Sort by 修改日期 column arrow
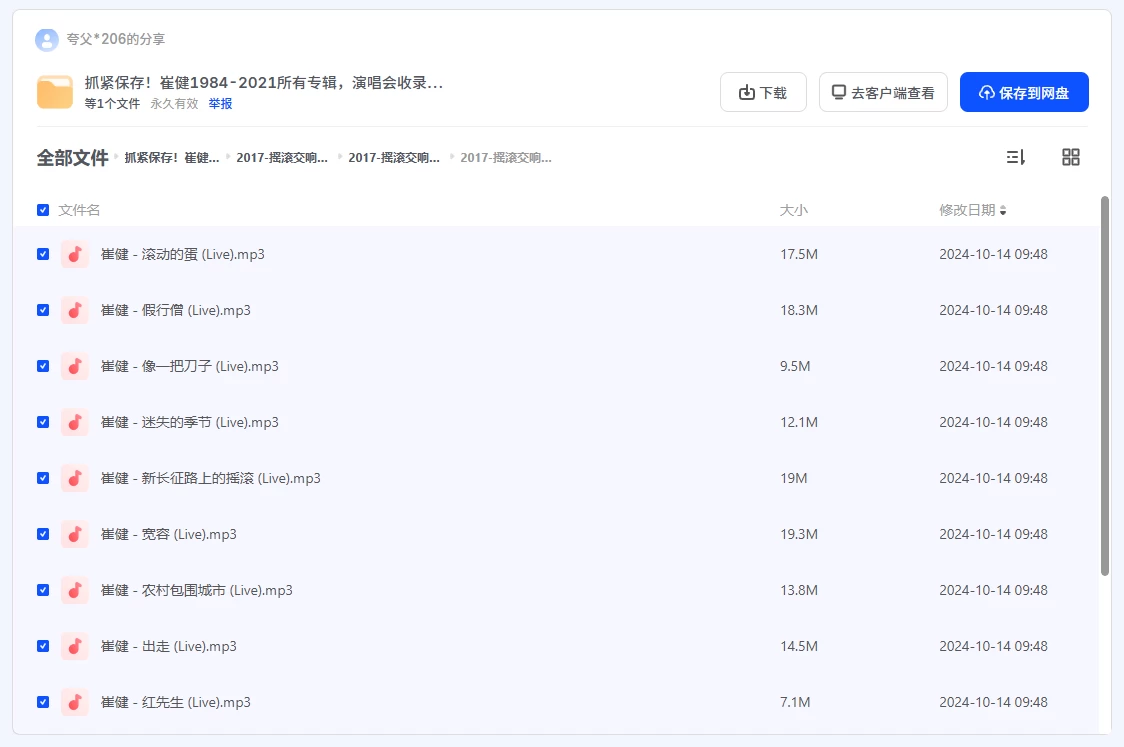Screen dimensions: 1124x747 click(x=1003, y=211)
